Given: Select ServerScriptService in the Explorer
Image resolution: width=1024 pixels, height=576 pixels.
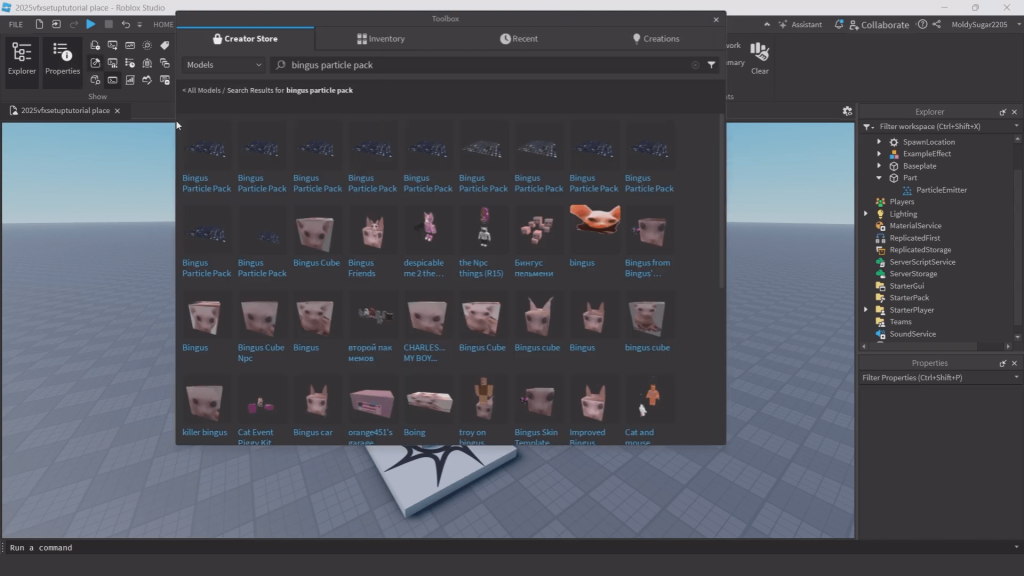Looking at the screenshot, I should click(922, 262).
